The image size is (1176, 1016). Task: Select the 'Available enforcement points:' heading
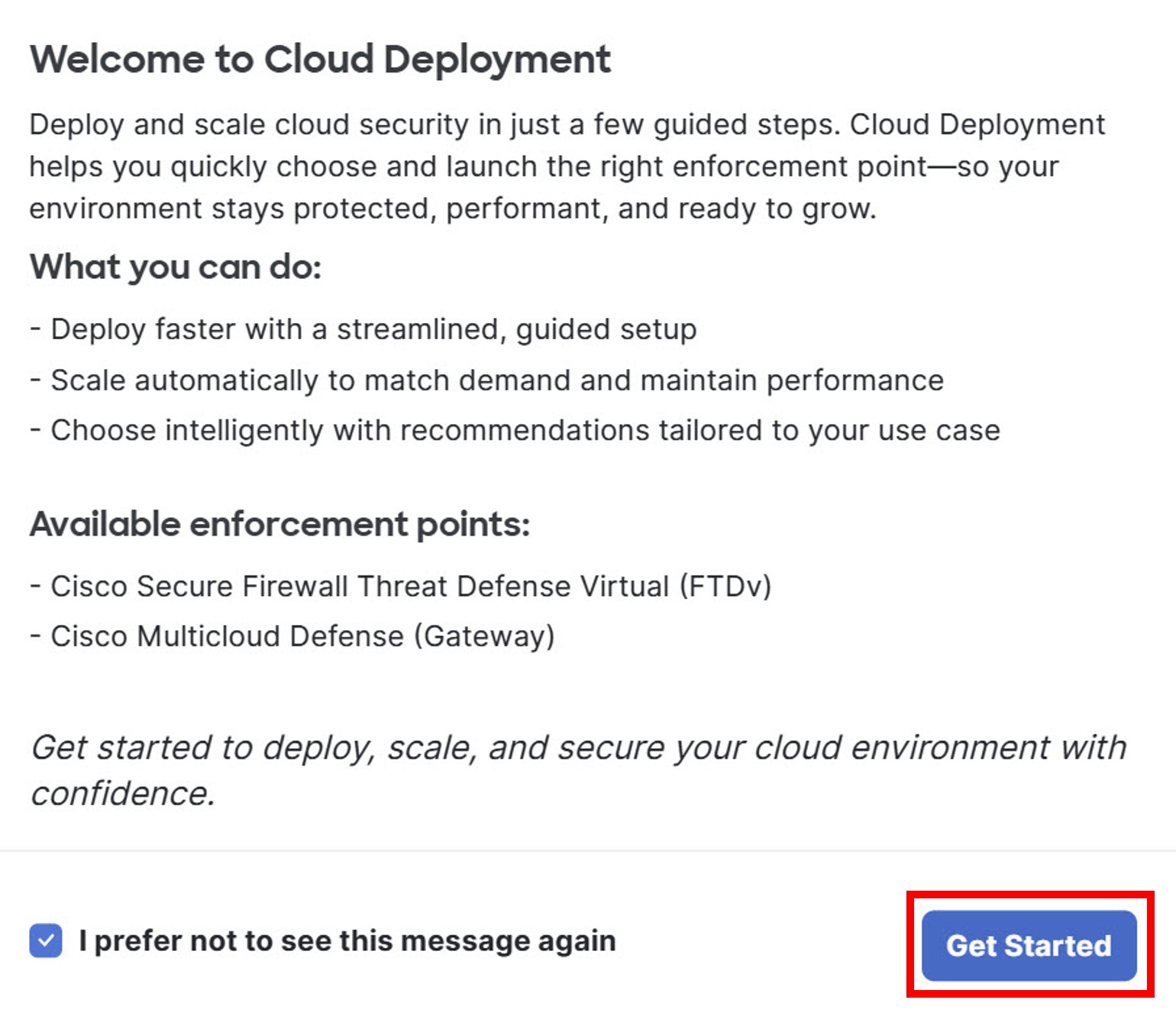coord(283,524)
